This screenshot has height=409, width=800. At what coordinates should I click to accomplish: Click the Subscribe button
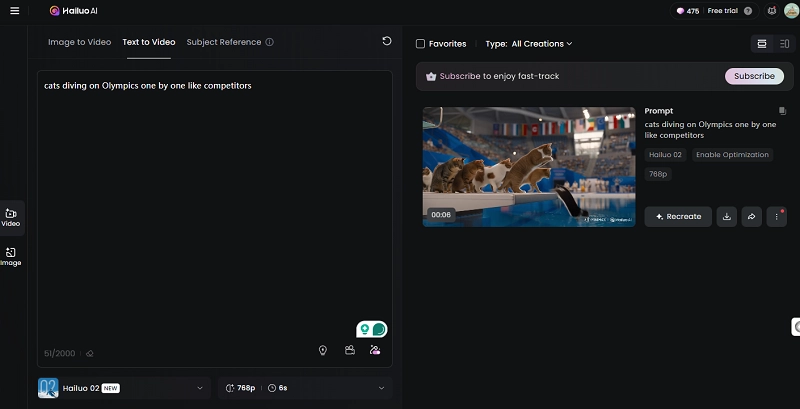[754, 76]
